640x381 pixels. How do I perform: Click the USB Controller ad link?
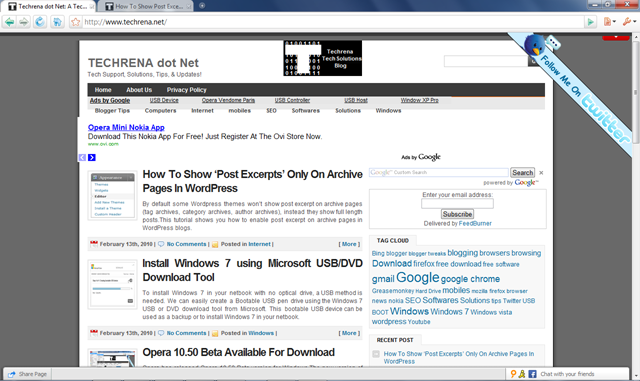click(x=292, y=100)
